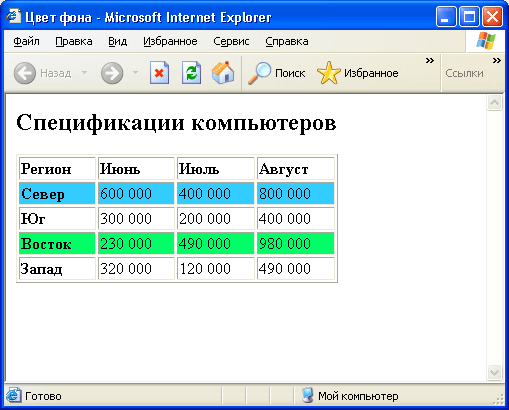Click the Forward arrow button
The width and height of the screenshot is (509, 410).
click(x=112, y=73)
